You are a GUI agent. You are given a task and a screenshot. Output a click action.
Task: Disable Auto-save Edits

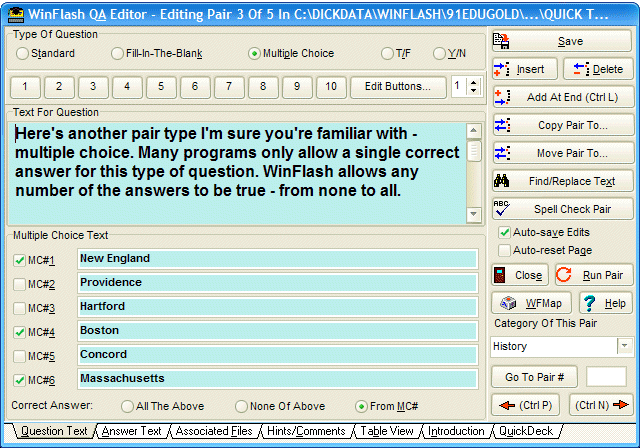pyautogui.click(x=504, y=233)
